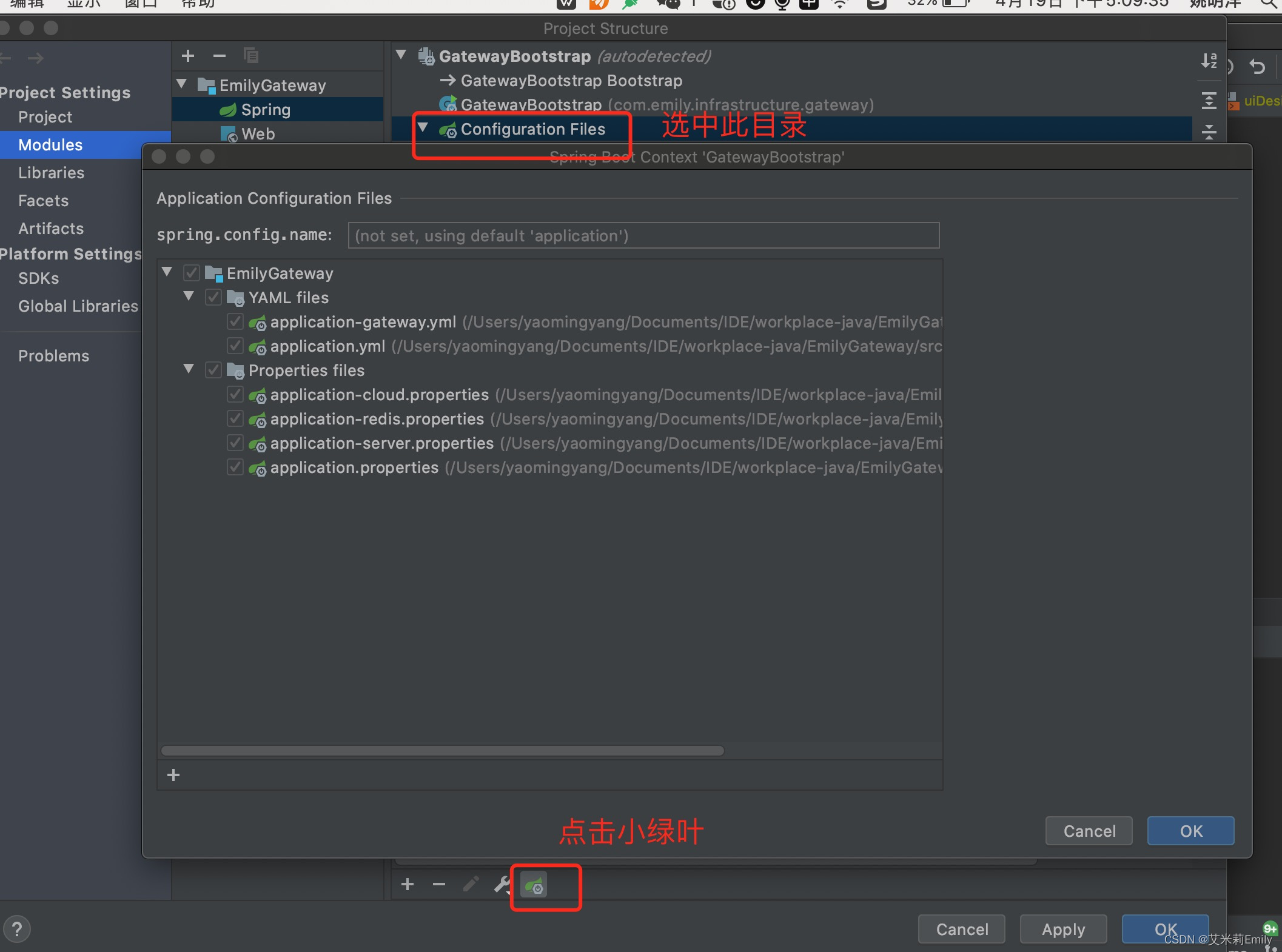Screen dimensions: 1282x952
Task: Collapse the EmilyGateway module tree arrow
Action: tap(181, 84)
